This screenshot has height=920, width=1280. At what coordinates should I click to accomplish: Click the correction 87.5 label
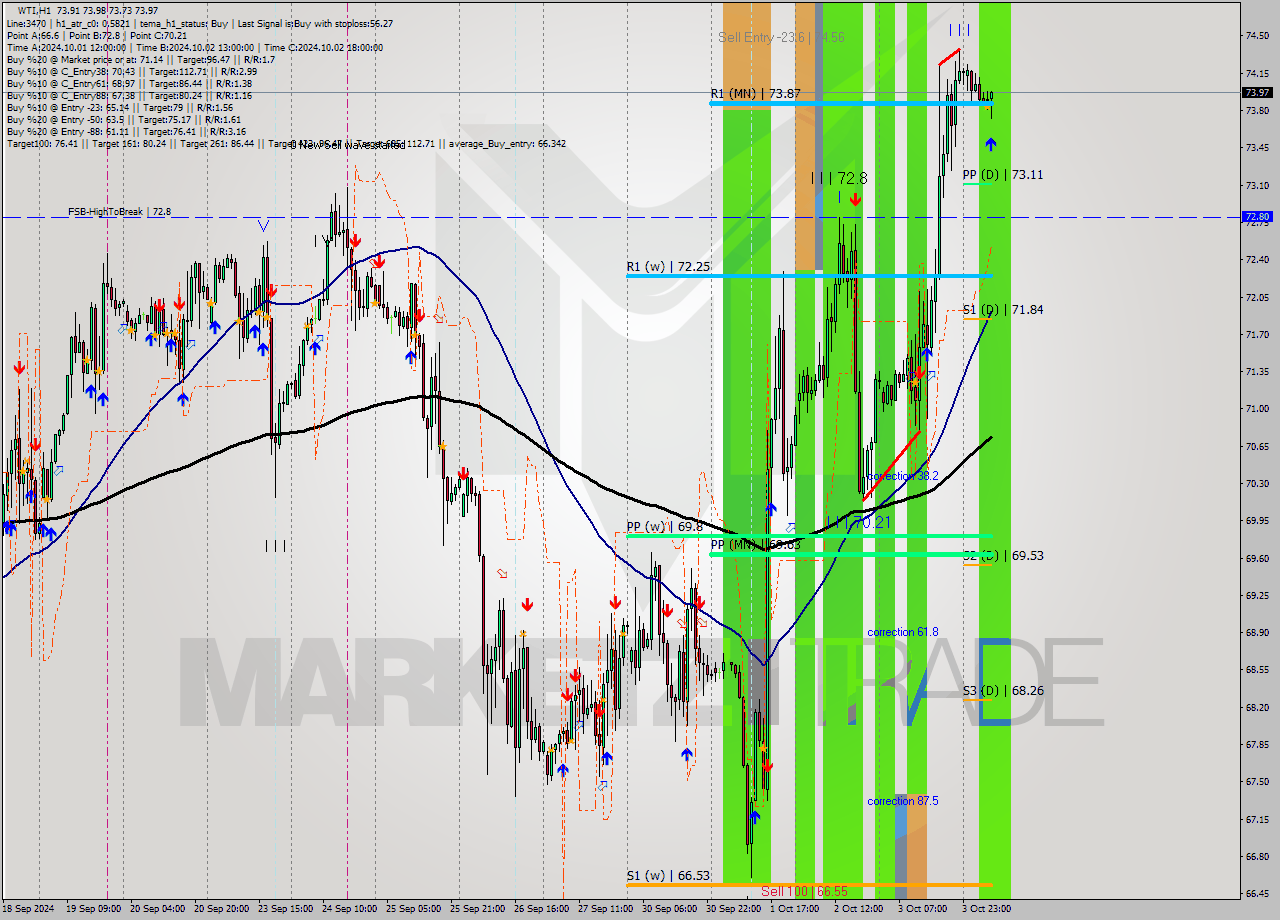(x=903, y=801)
